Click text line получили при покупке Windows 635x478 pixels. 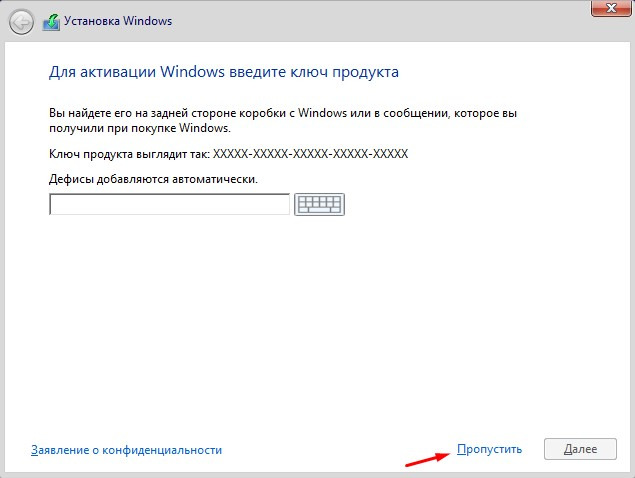(140, 128)
